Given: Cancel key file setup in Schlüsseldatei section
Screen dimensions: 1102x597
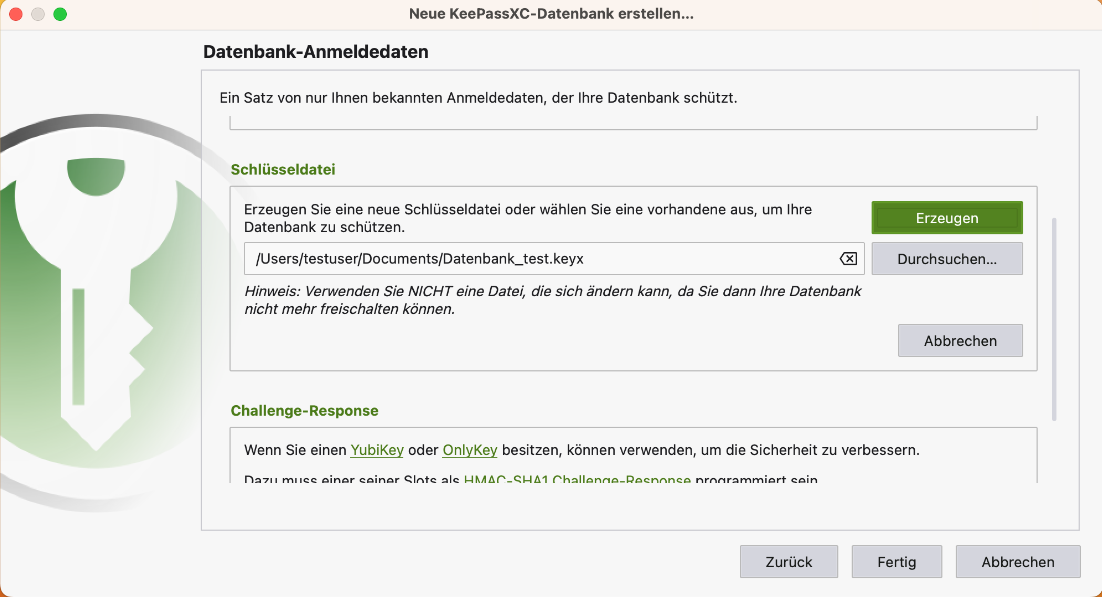Looking at the screenshot, I should 959,341.
